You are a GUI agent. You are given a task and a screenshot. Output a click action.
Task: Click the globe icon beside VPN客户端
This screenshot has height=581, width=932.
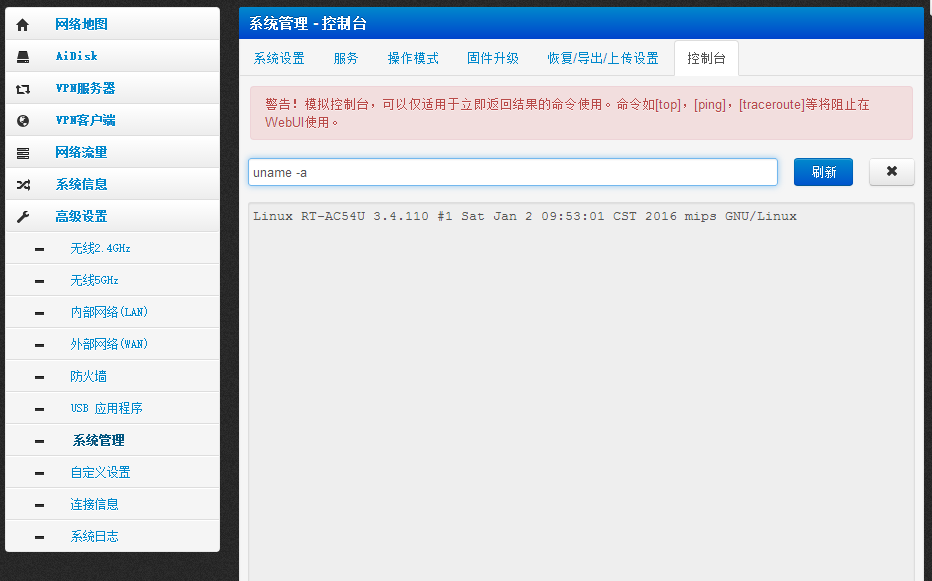pos(23,121)
